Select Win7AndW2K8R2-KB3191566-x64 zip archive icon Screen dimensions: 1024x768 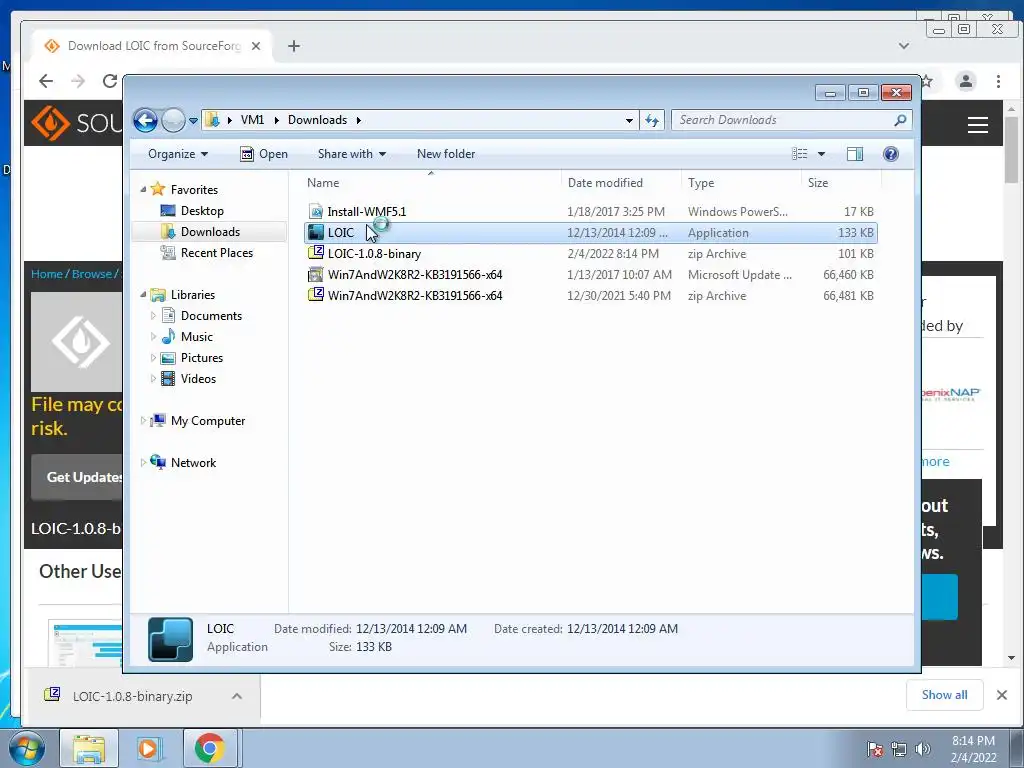[316, 295]
